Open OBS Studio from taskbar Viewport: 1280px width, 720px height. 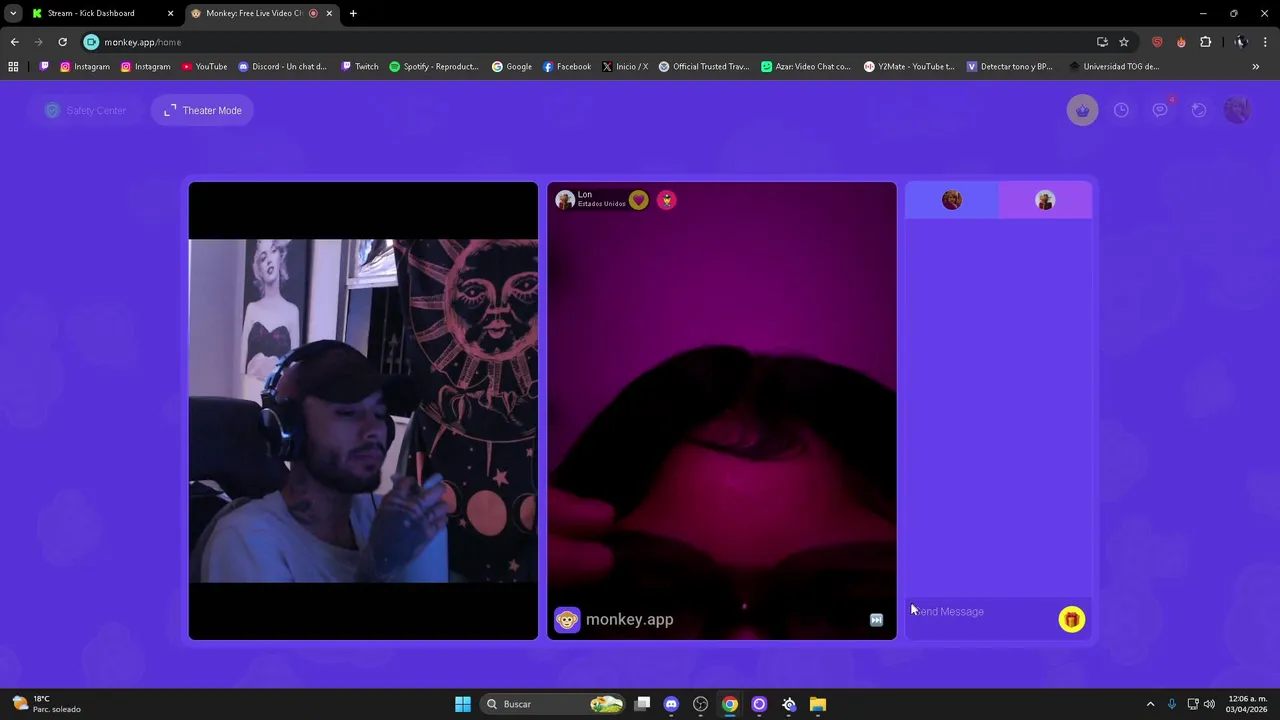700,704
